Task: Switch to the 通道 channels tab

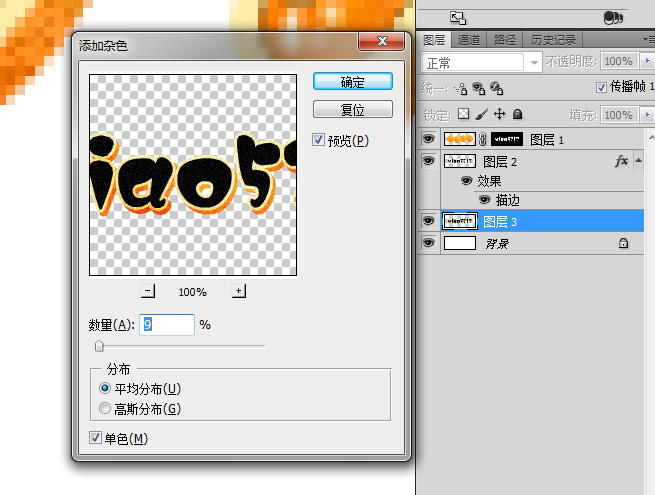Action: (467, 40)
